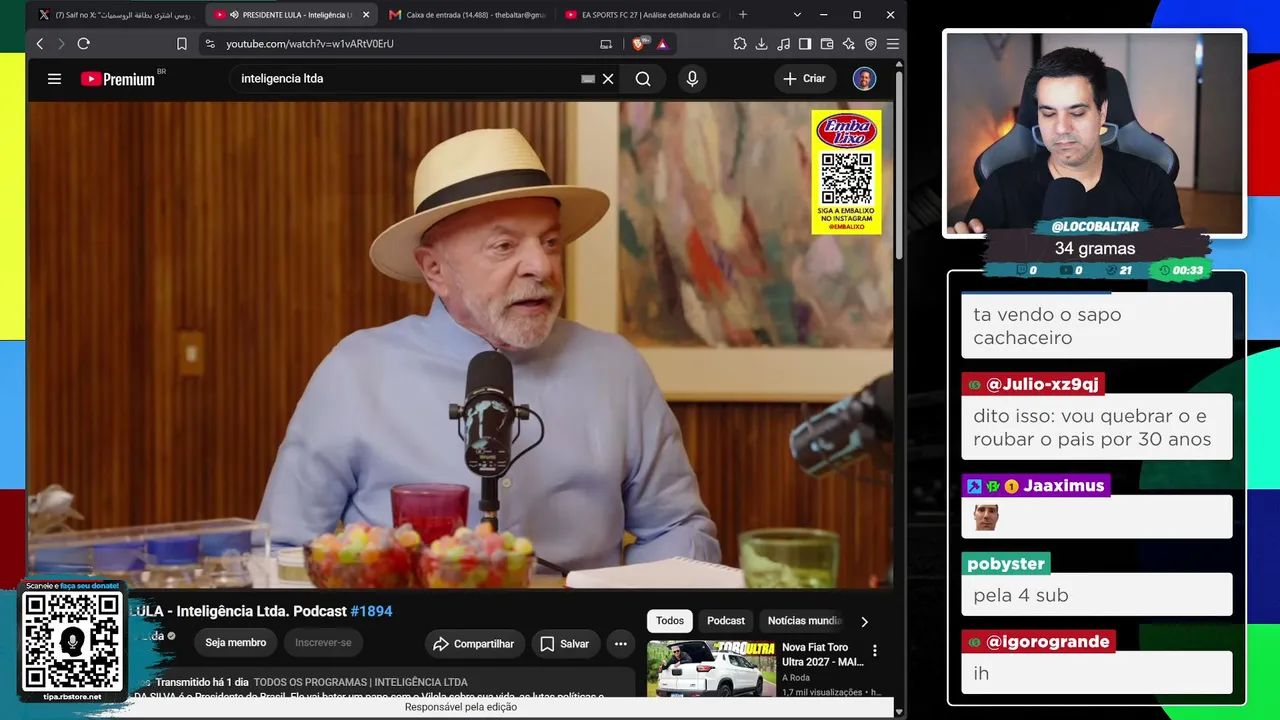Image resolution: width=1280 pixels, height=720 pixels.
Task: Click the Inscrever-se button
Action: (323, 643)
